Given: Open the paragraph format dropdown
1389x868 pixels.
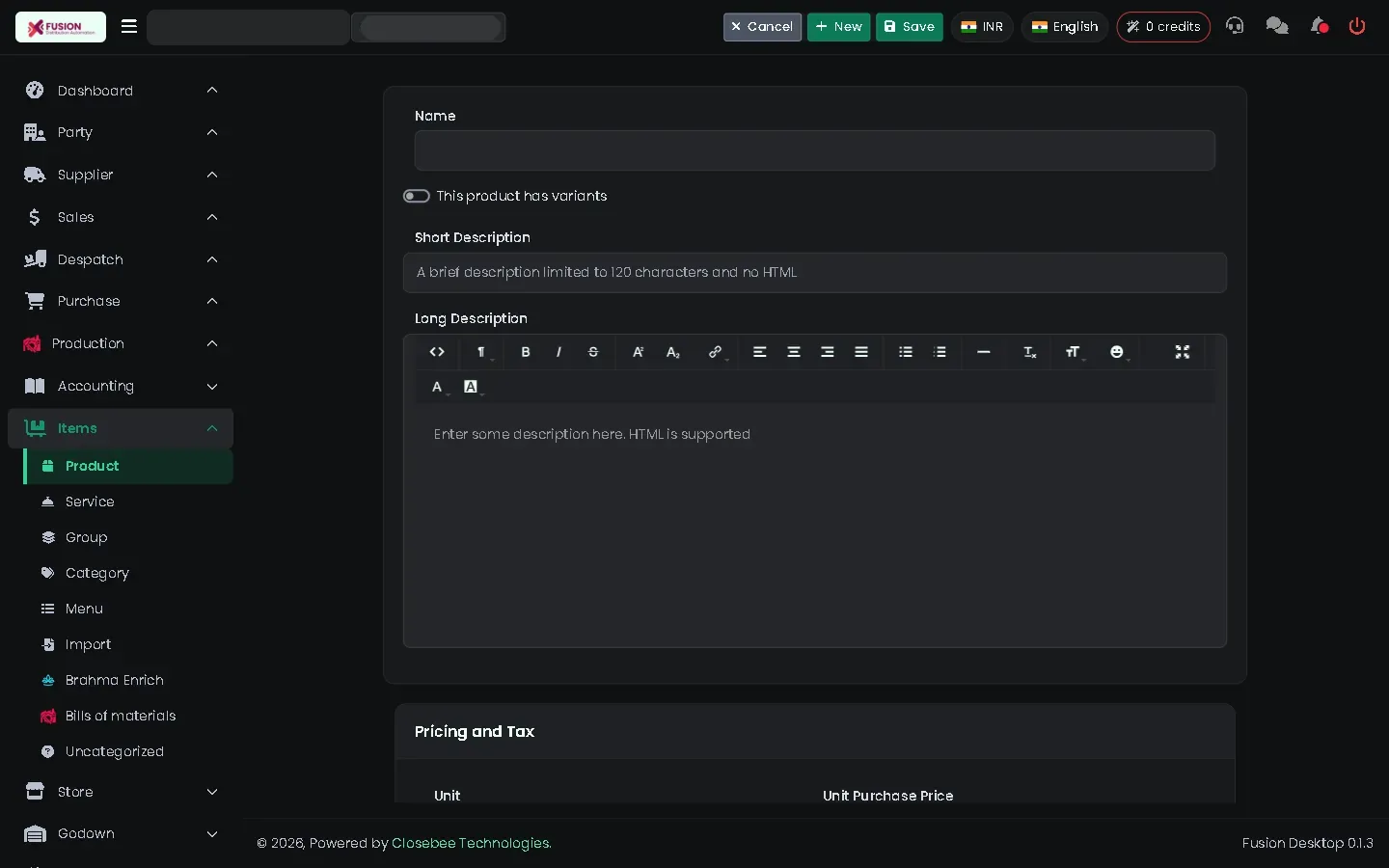Looking at the screenshot, I should 481,352.
